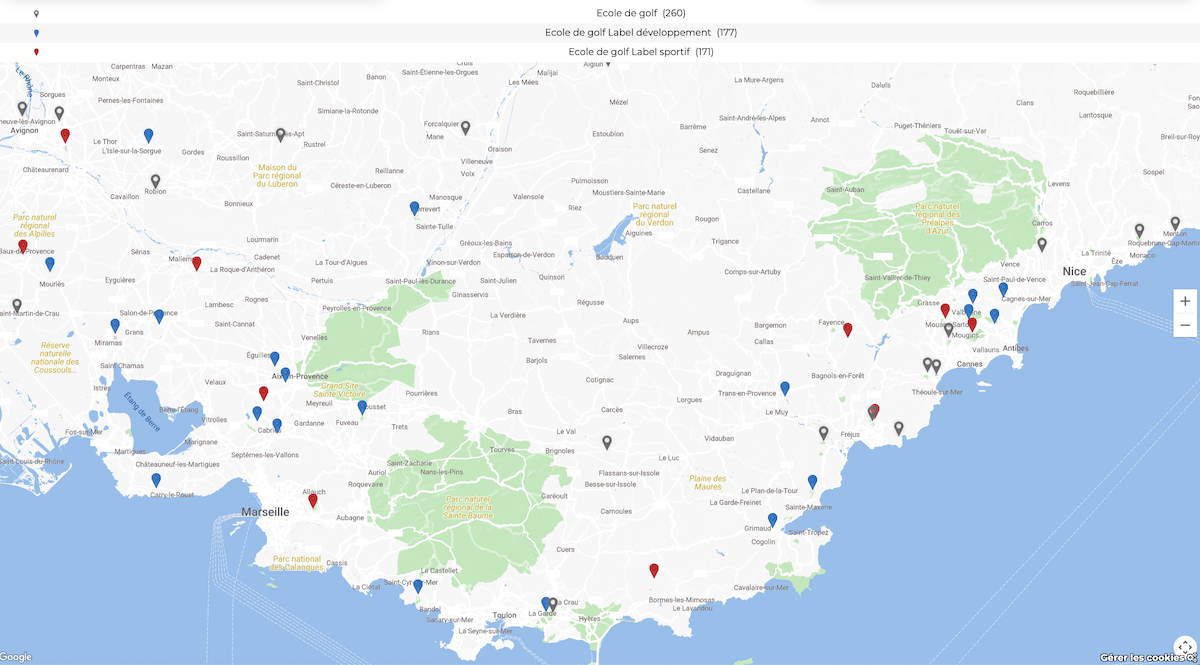
Task: Click the blue marker near Carry-le-Rouet
Action: tap(156, 480)
